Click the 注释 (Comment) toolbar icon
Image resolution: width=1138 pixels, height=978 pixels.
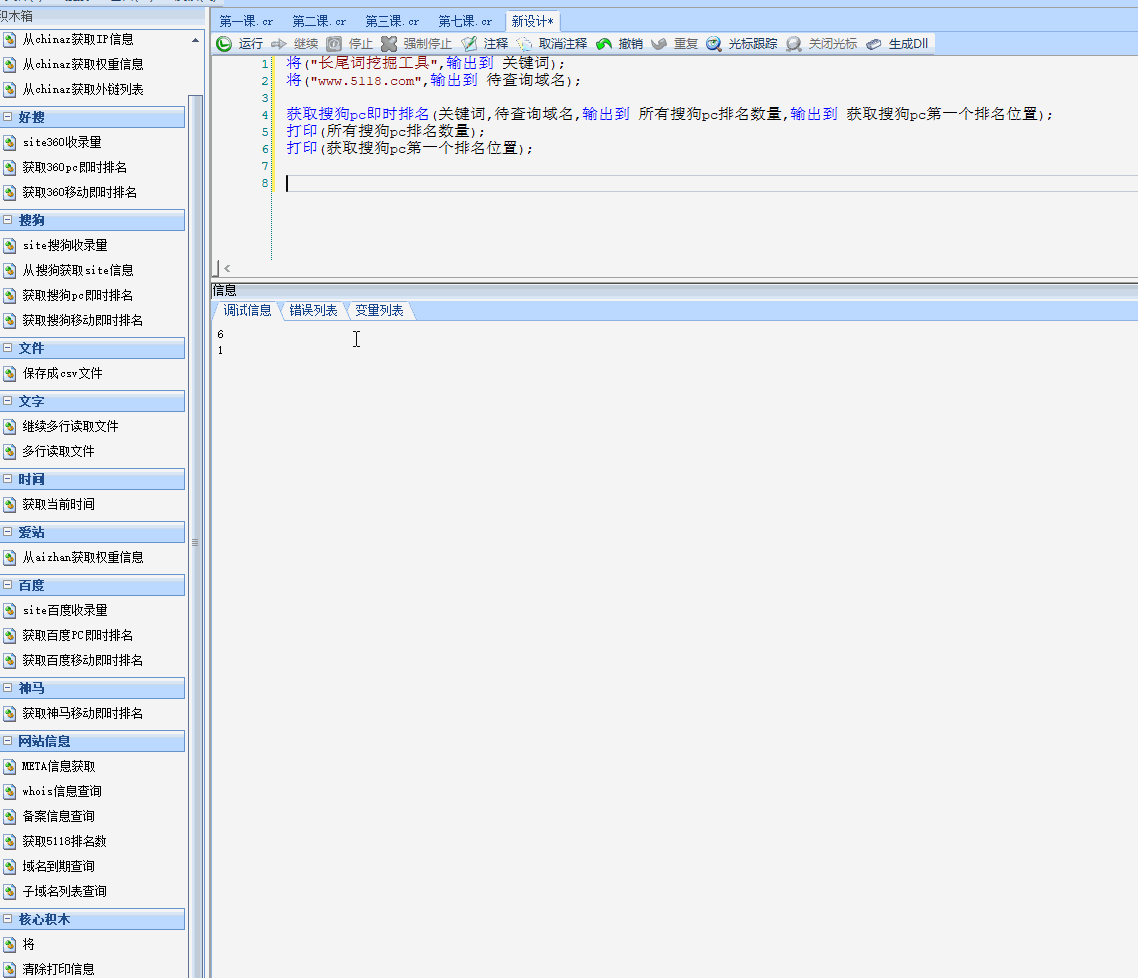pyautogui.click(x=469, y=44)
